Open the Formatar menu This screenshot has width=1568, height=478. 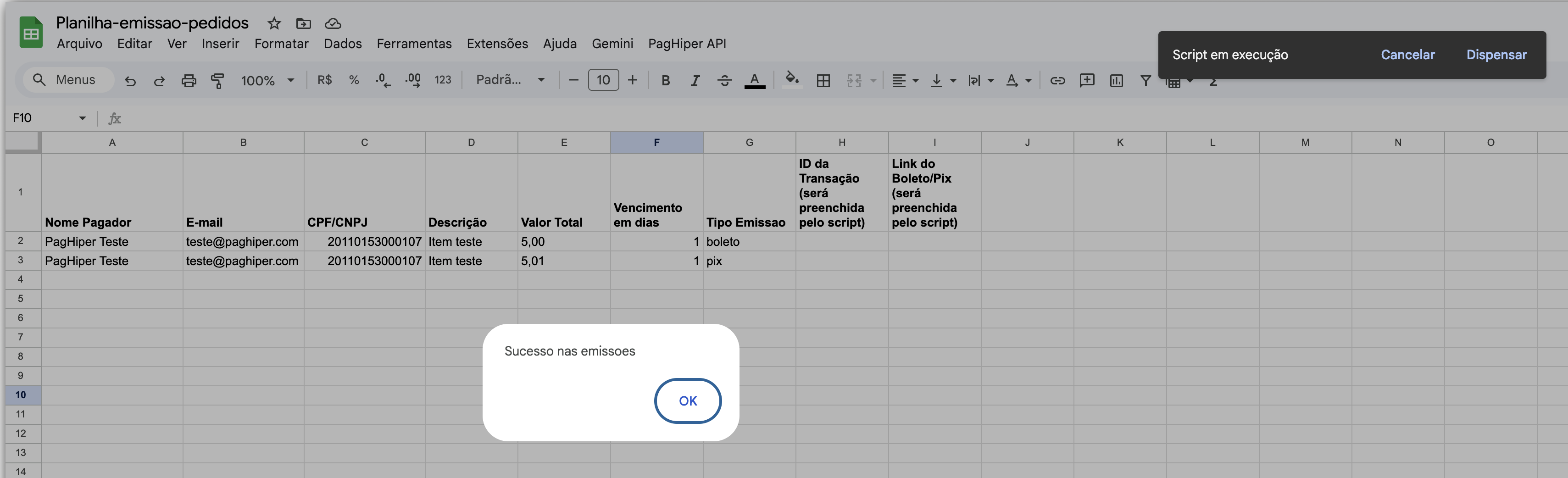tap(281, 44)
